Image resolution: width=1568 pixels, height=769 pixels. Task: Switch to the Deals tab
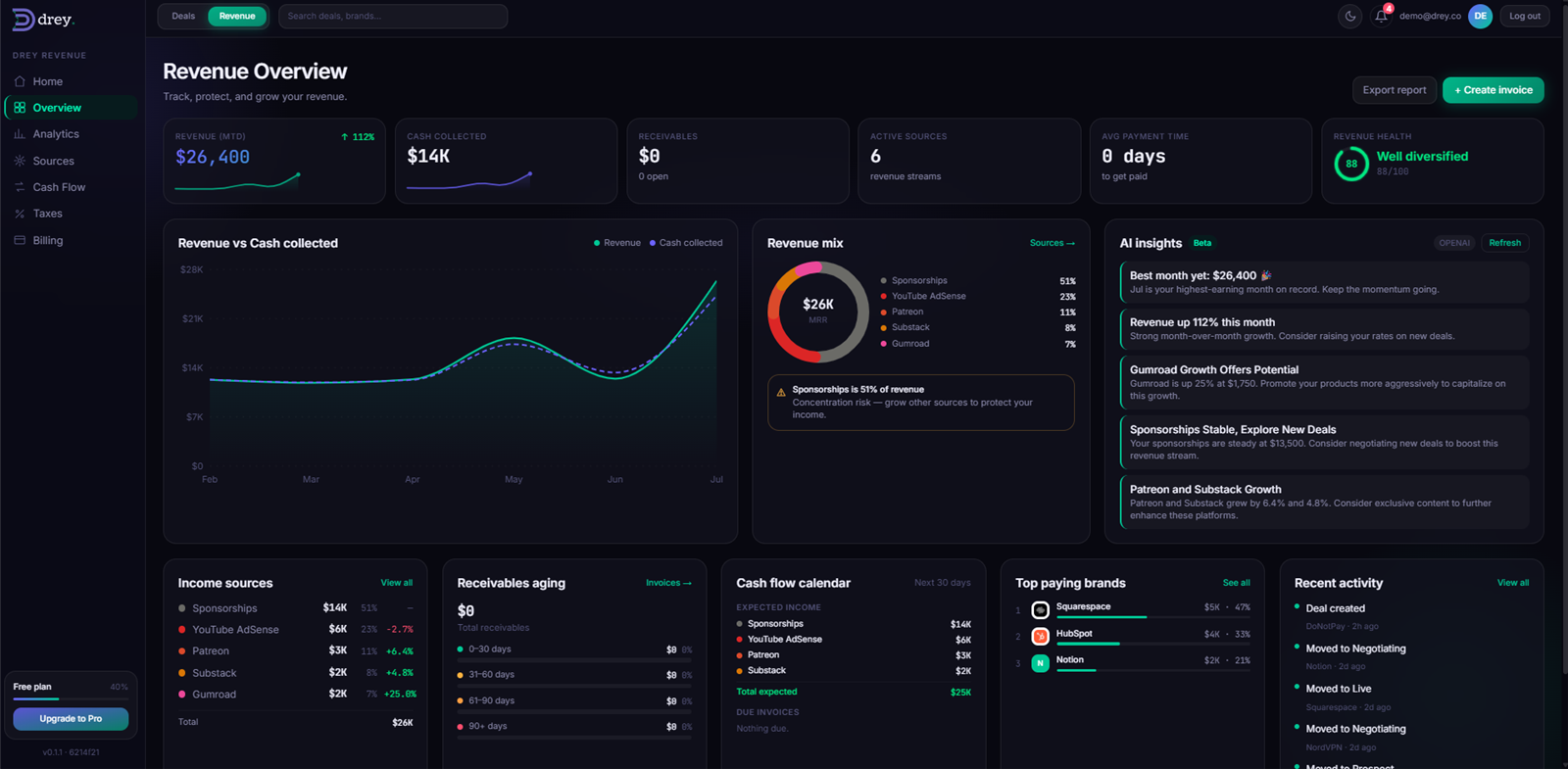(183, 16)
